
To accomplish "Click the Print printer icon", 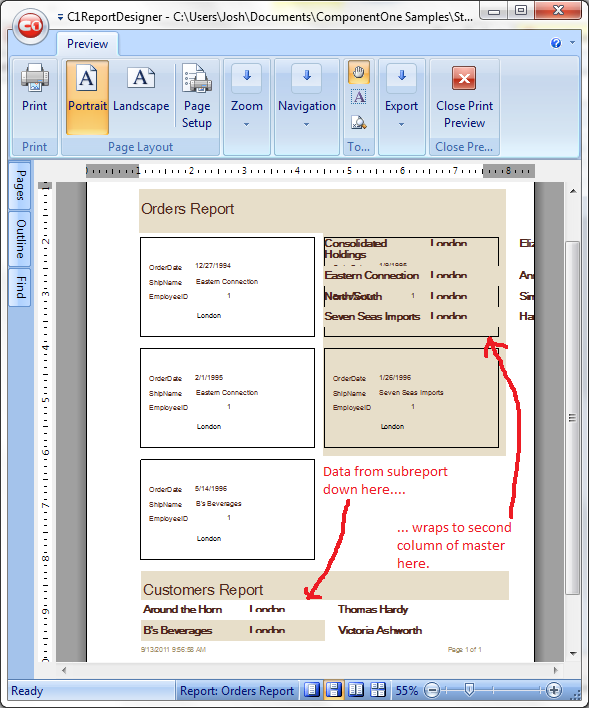I will click(x=34, y=77).
